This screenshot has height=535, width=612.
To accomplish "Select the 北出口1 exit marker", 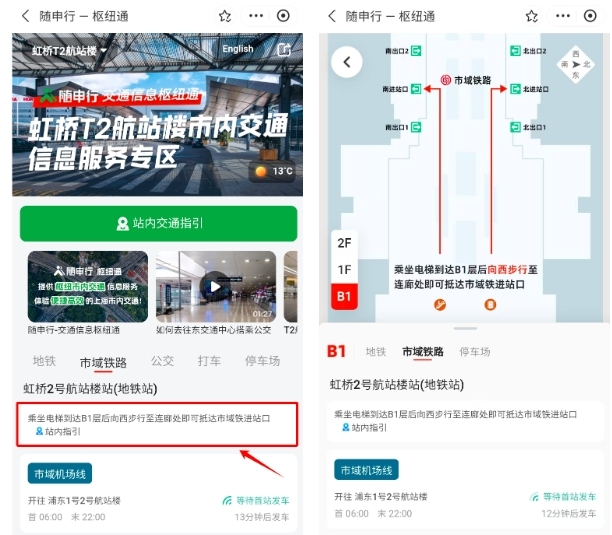I will tap(528, 127).
